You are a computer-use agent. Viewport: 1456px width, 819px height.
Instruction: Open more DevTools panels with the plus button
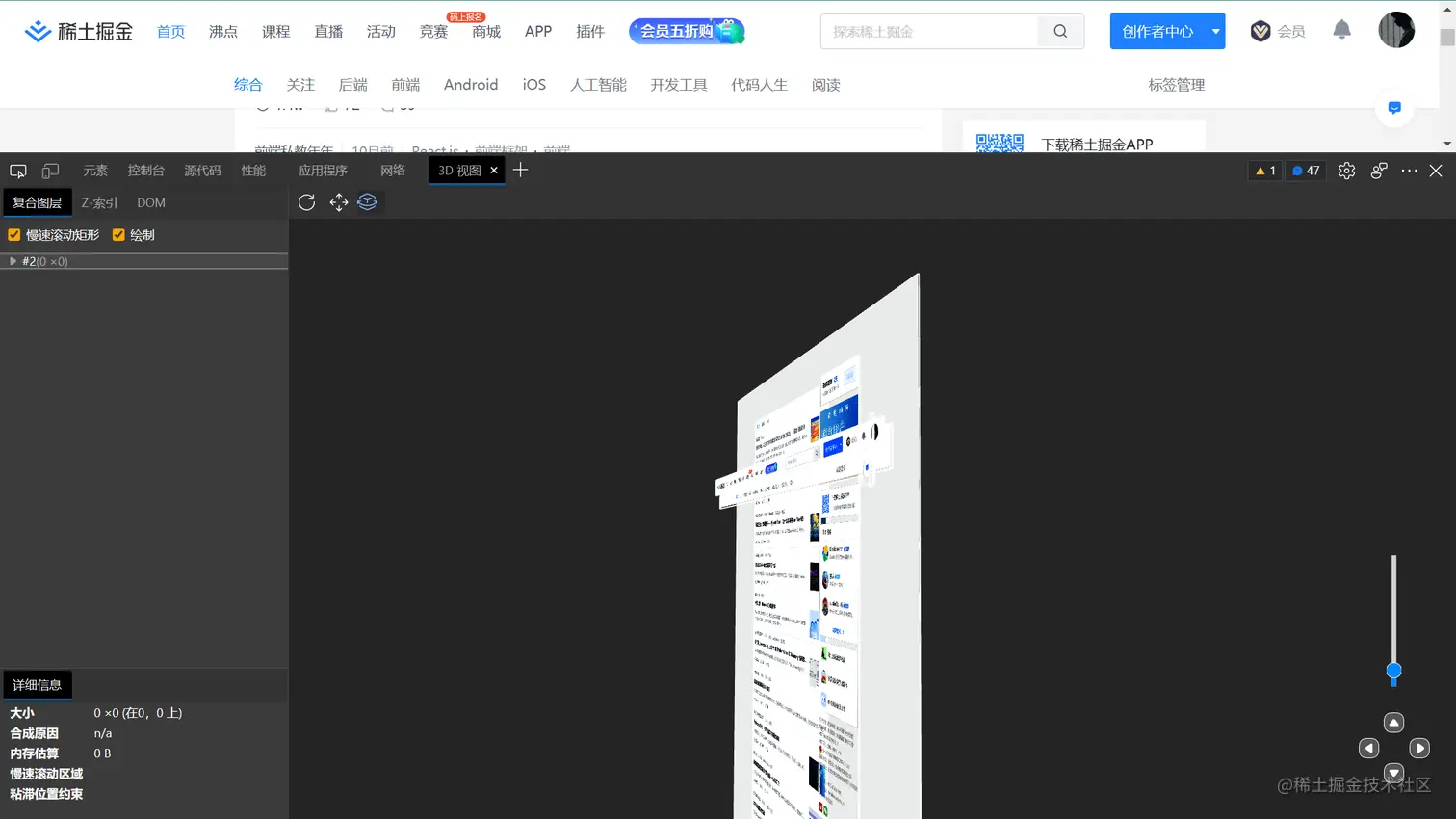coord(520,170)
